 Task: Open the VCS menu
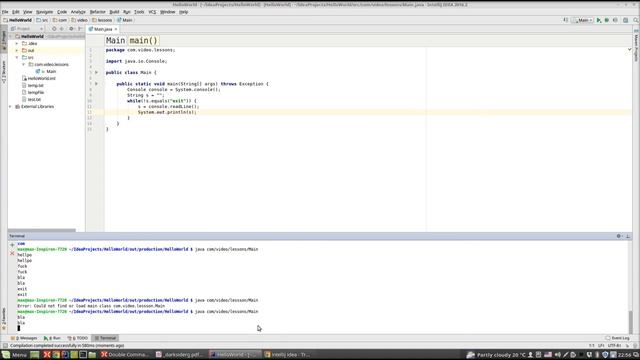click(152, 12)
